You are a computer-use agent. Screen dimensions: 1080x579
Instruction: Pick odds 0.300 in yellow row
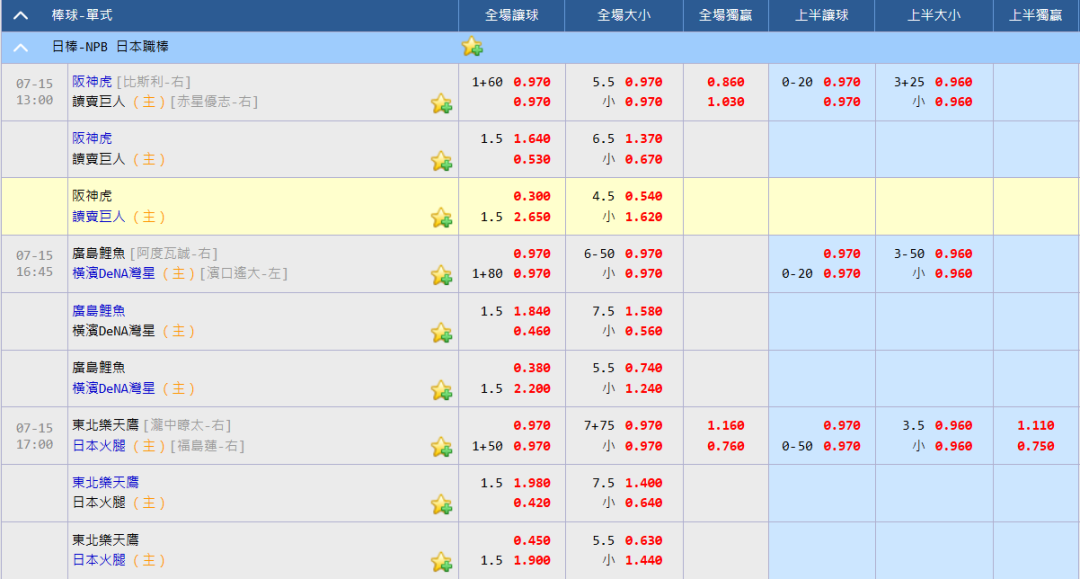532,196
